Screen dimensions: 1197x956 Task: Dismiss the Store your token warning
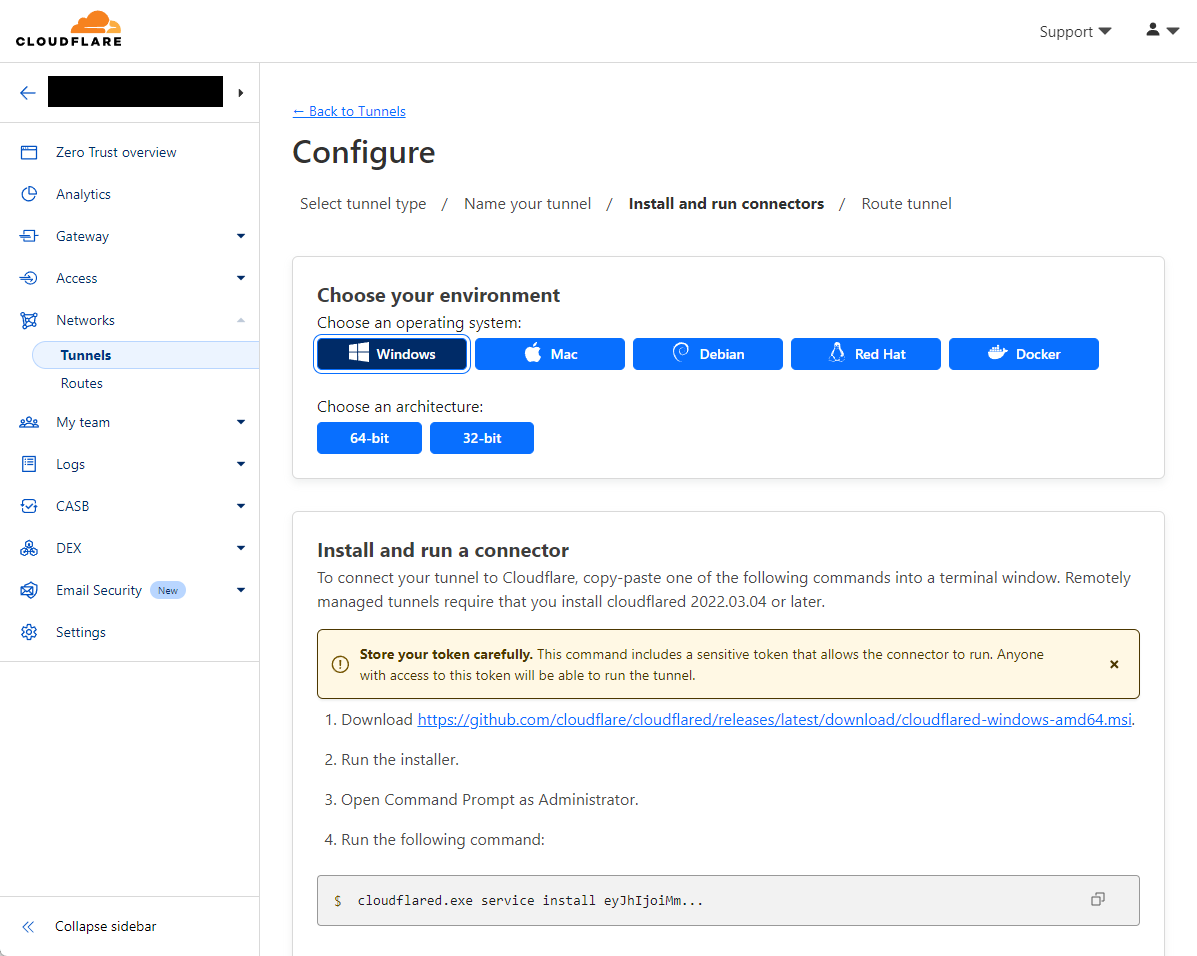coord(1114,664)
